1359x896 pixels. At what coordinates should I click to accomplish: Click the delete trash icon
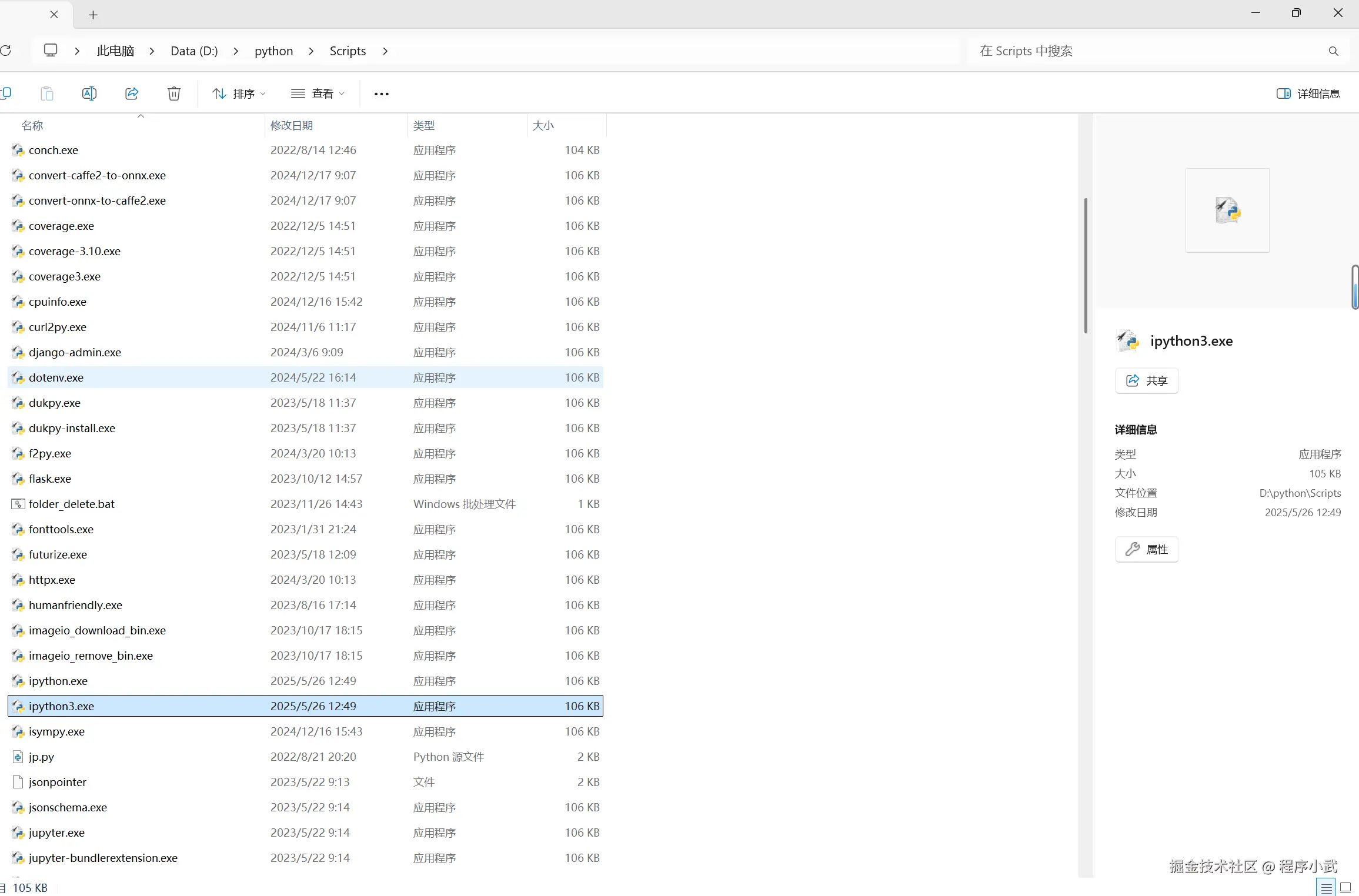174,93
